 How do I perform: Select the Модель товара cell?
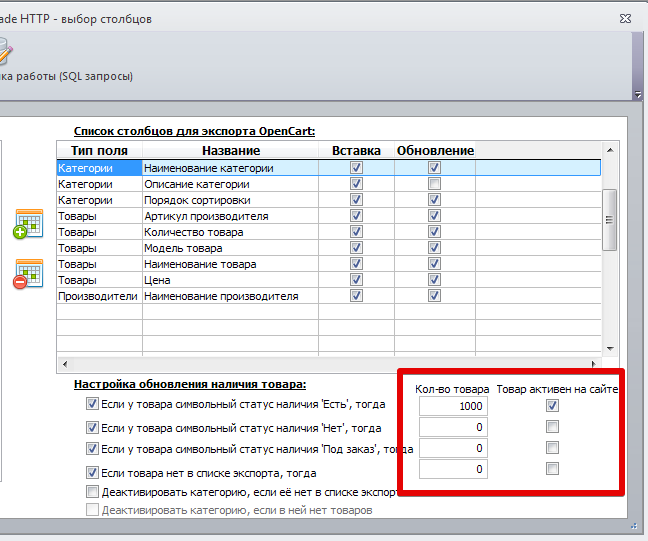tap(230, 248)
